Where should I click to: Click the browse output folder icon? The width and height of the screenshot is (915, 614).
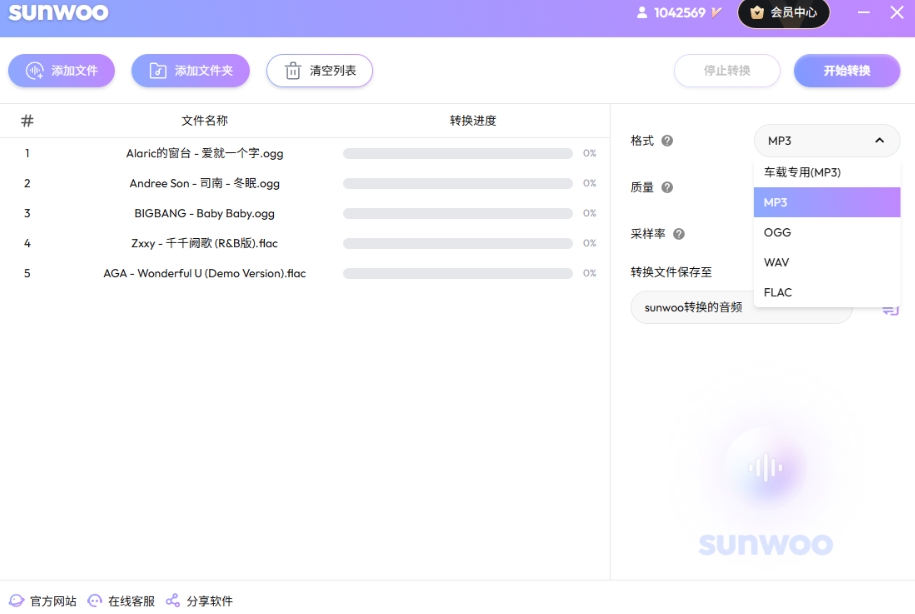point(890,310)
